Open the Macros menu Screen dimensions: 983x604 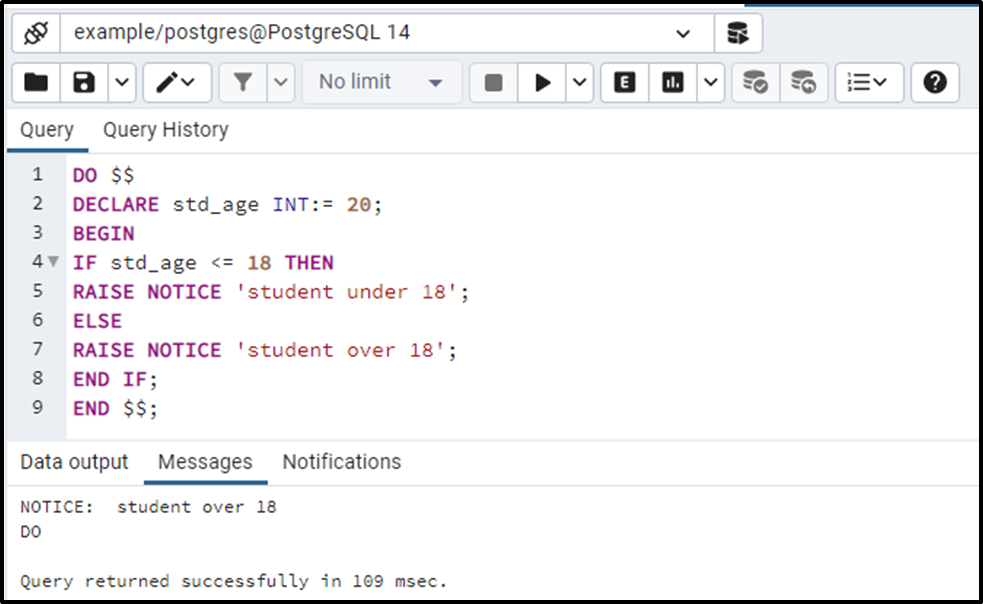pos(868,82)
